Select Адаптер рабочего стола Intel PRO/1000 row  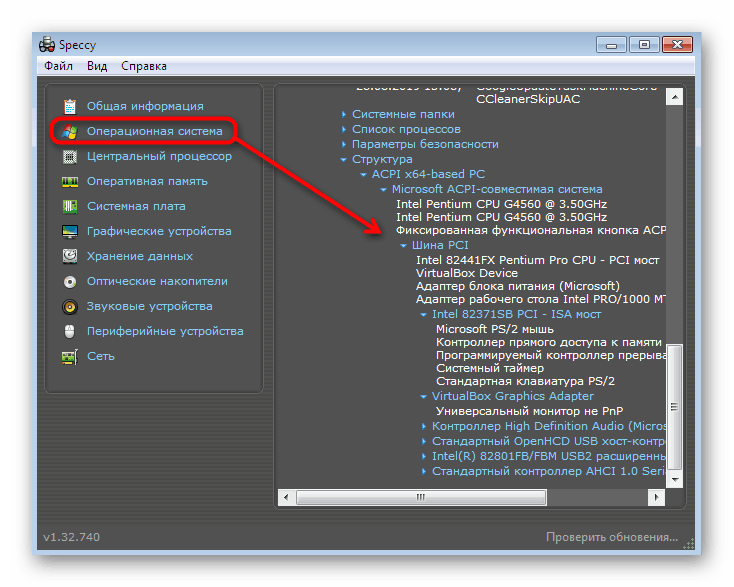541,300
